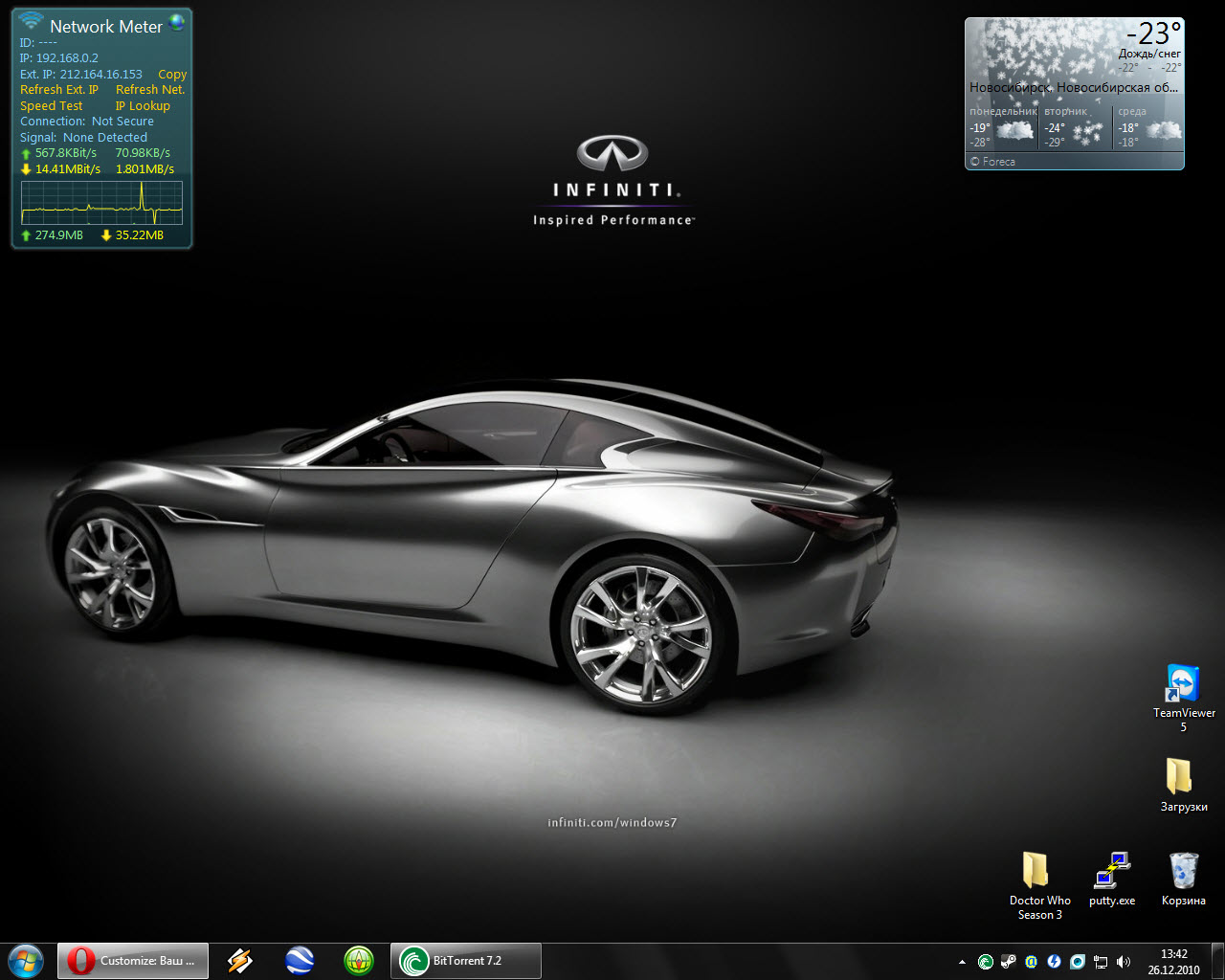Screen dimensions: 1225x980
Task: Open Google Earth from the taskbar
Action: [x=300, y=961]
